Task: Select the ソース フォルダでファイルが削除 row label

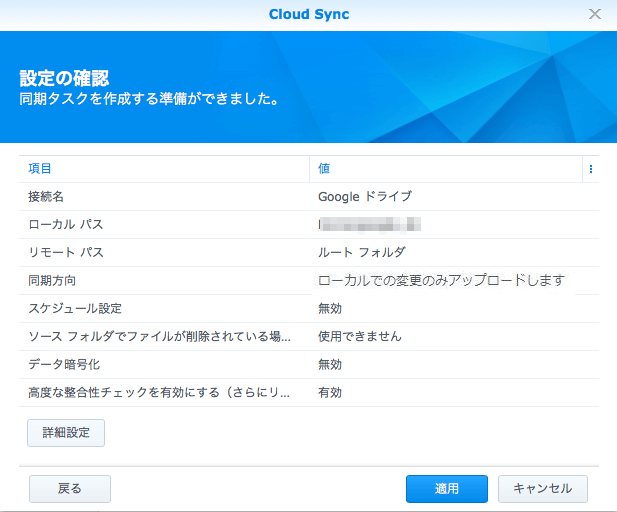Action: (x=159, y=336)
